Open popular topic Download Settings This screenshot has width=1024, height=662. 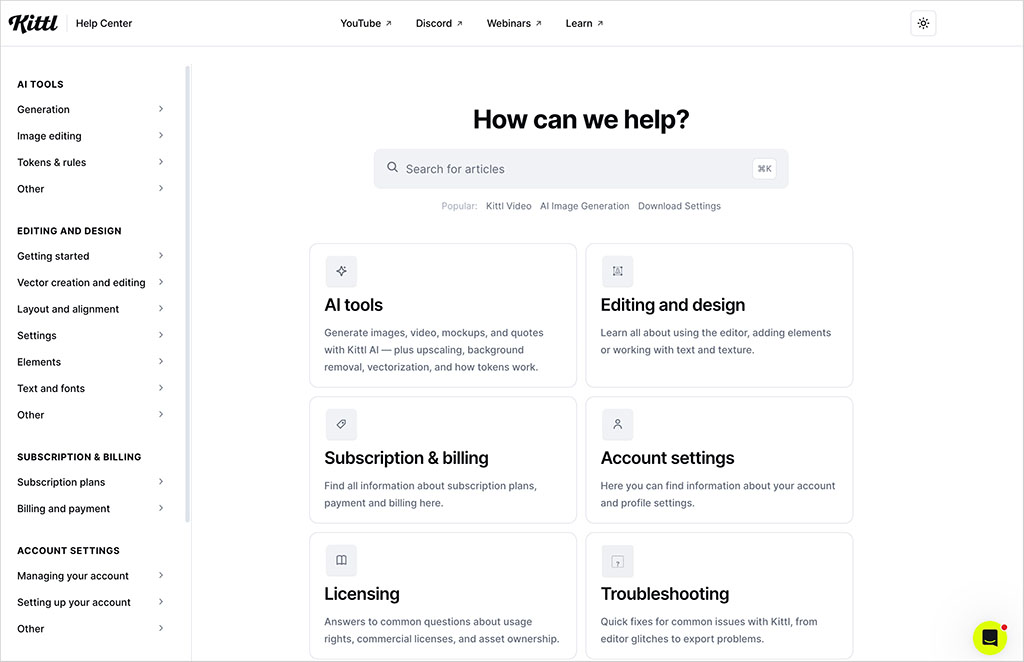(x=679, y=206)
